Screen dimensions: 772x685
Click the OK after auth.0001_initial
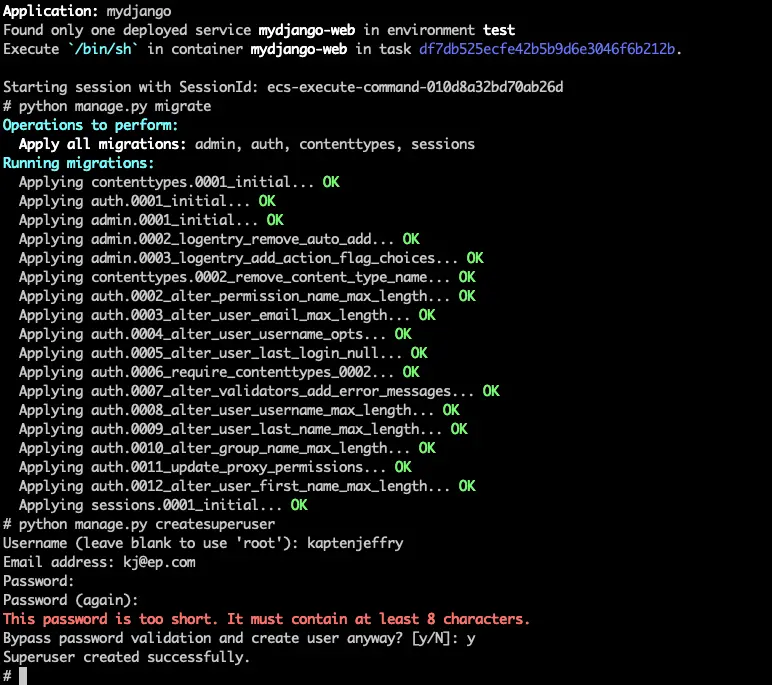(267, 201)
